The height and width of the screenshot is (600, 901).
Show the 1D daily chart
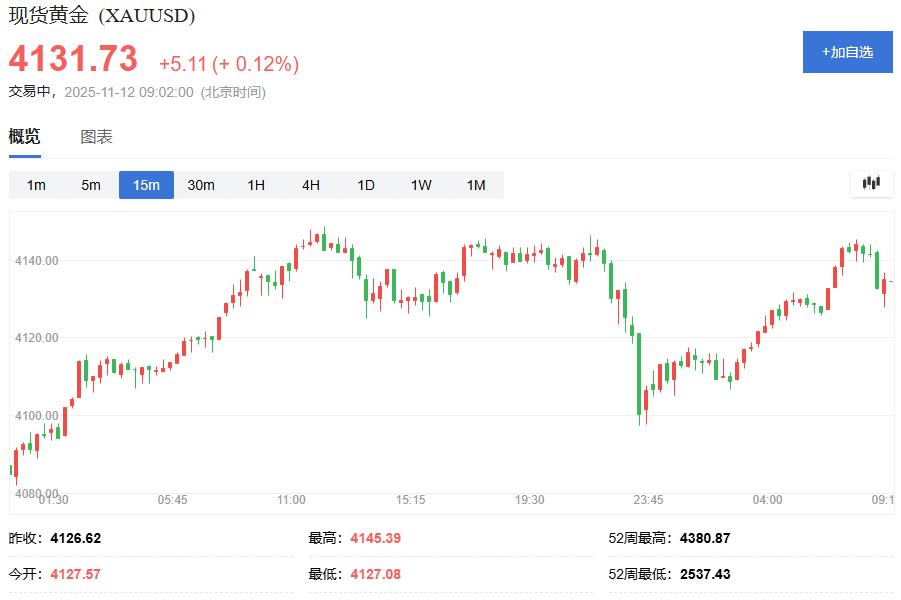pyautogui.click(x=366, y=185)
